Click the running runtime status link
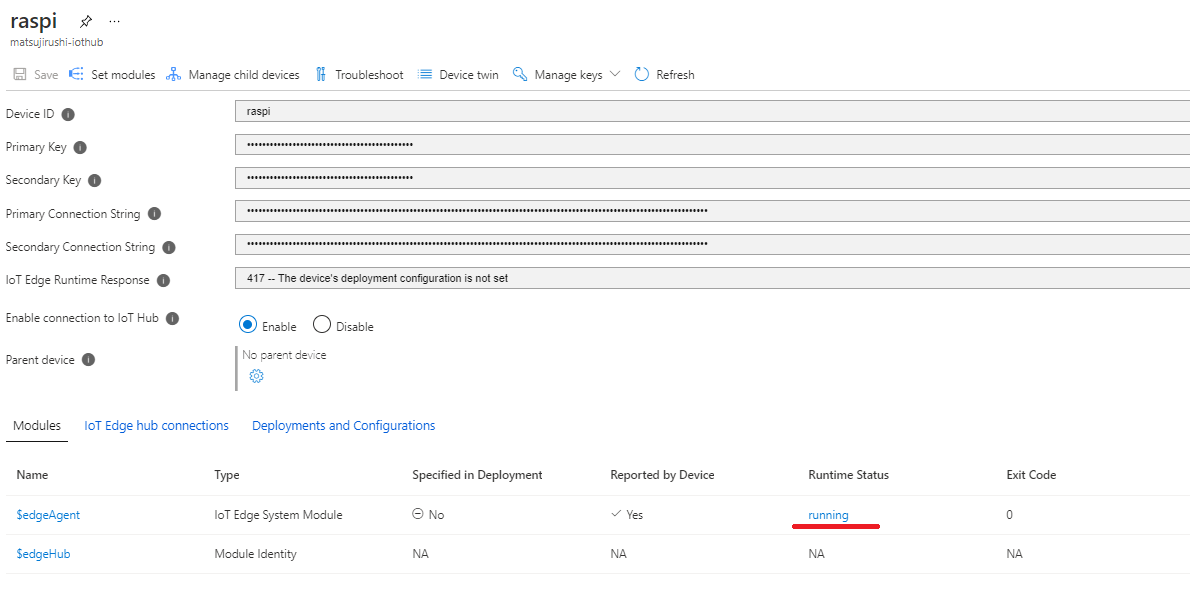 coord(829,515)
